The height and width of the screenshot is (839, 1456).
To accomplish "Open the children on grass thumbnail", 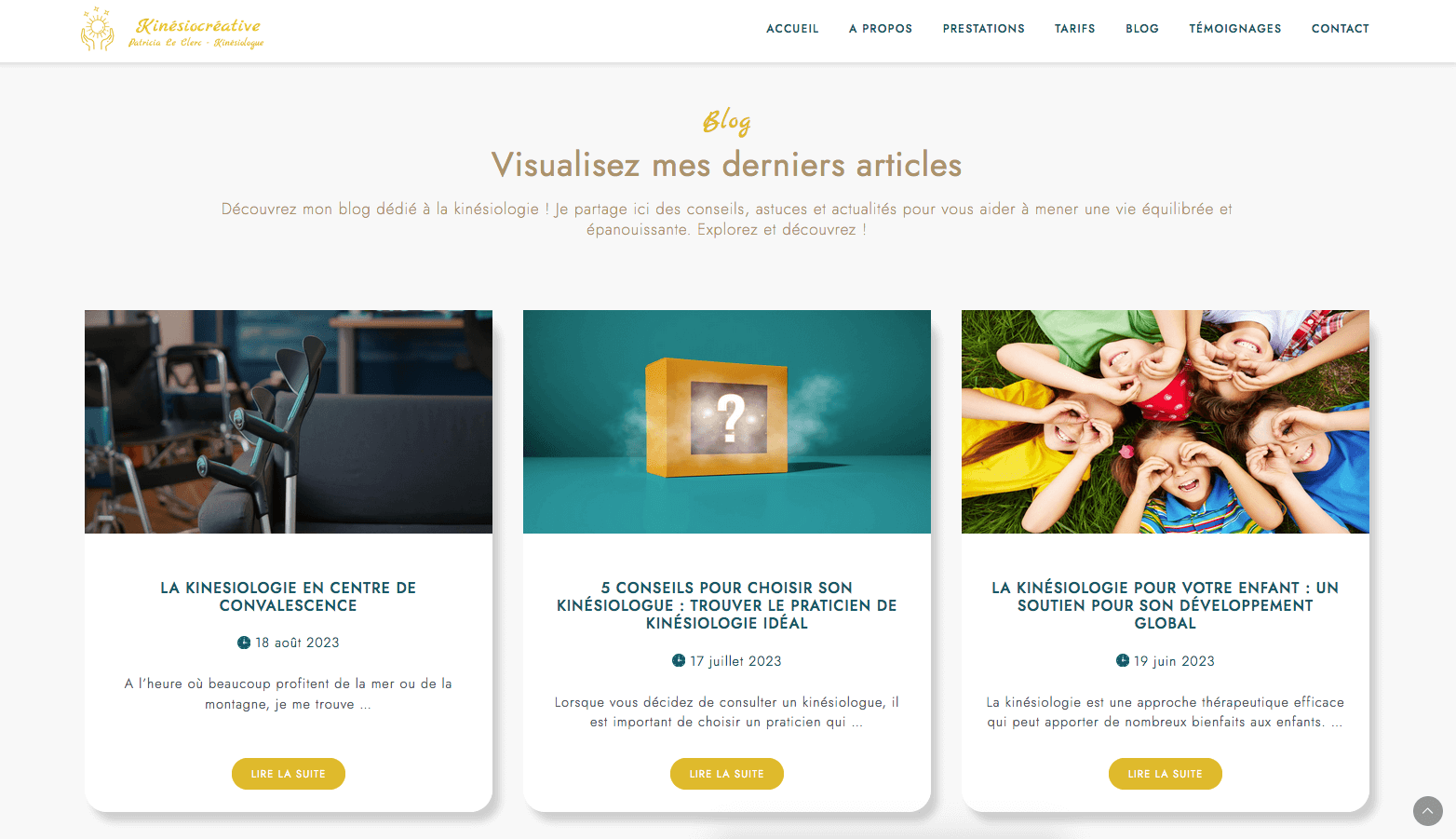I will click(x=1166, y=422).
